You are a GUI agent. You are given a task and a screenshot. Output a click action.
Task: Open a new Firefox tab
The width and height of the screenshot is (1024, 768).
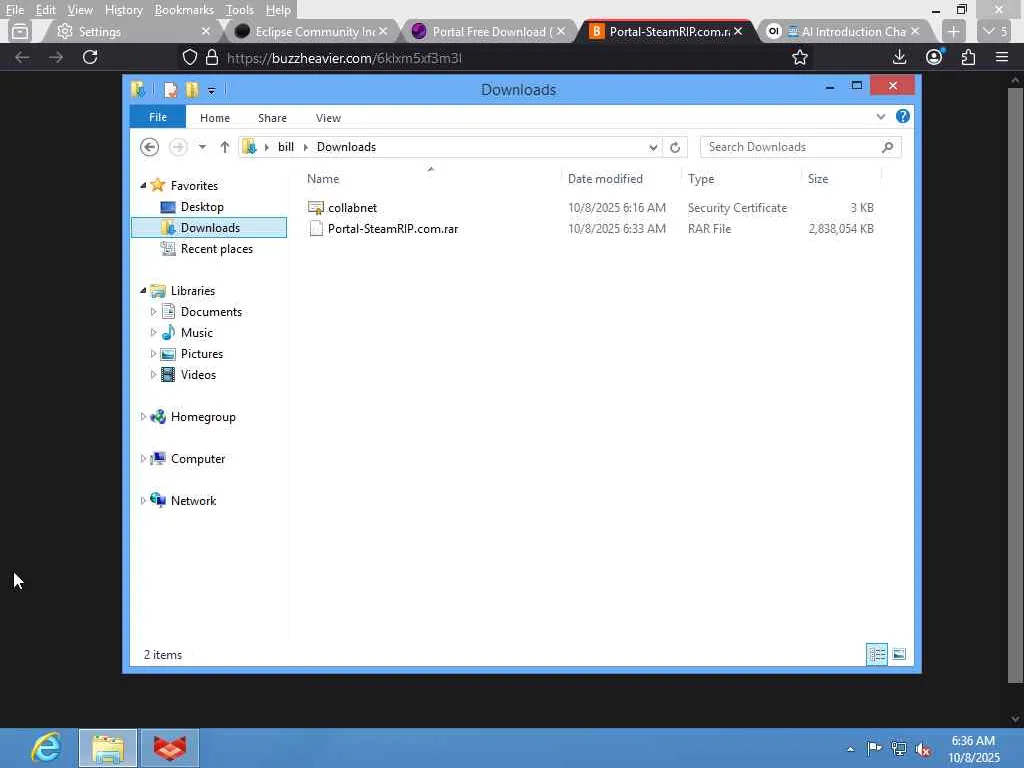pos(953,31)
